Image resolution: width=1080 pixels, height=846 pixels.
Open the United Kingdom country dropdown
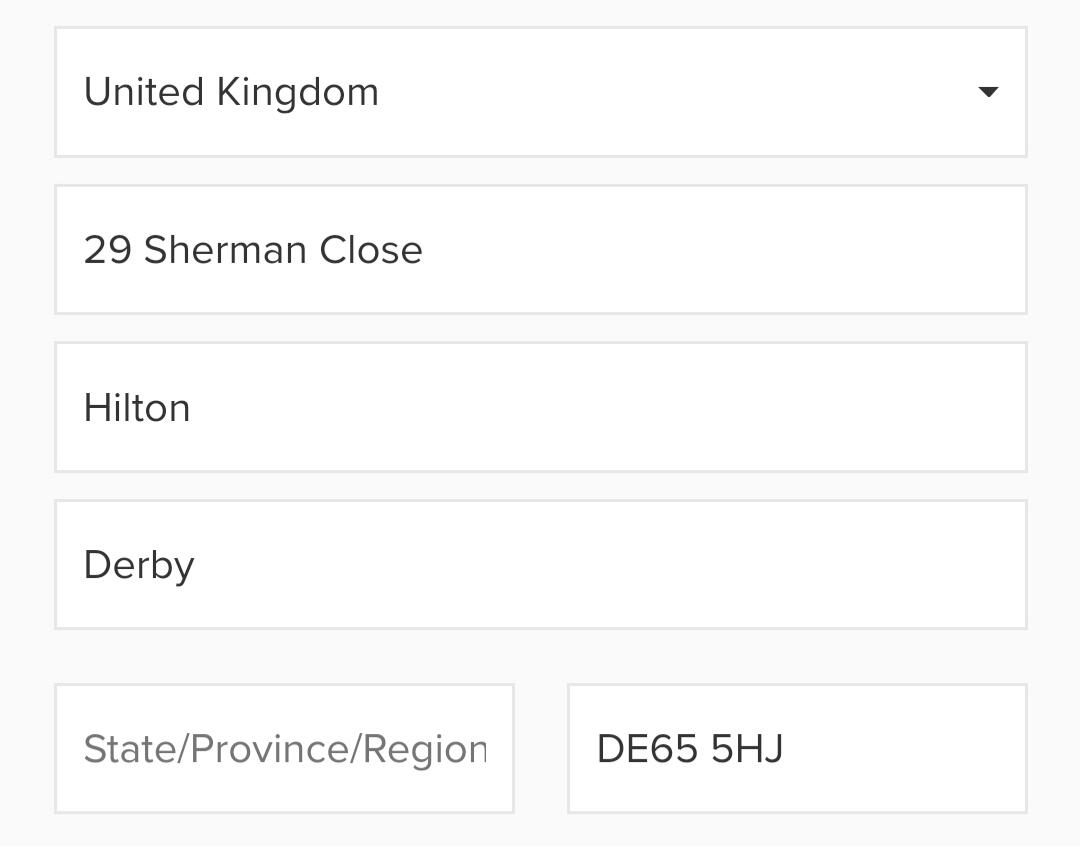point(540,92)
